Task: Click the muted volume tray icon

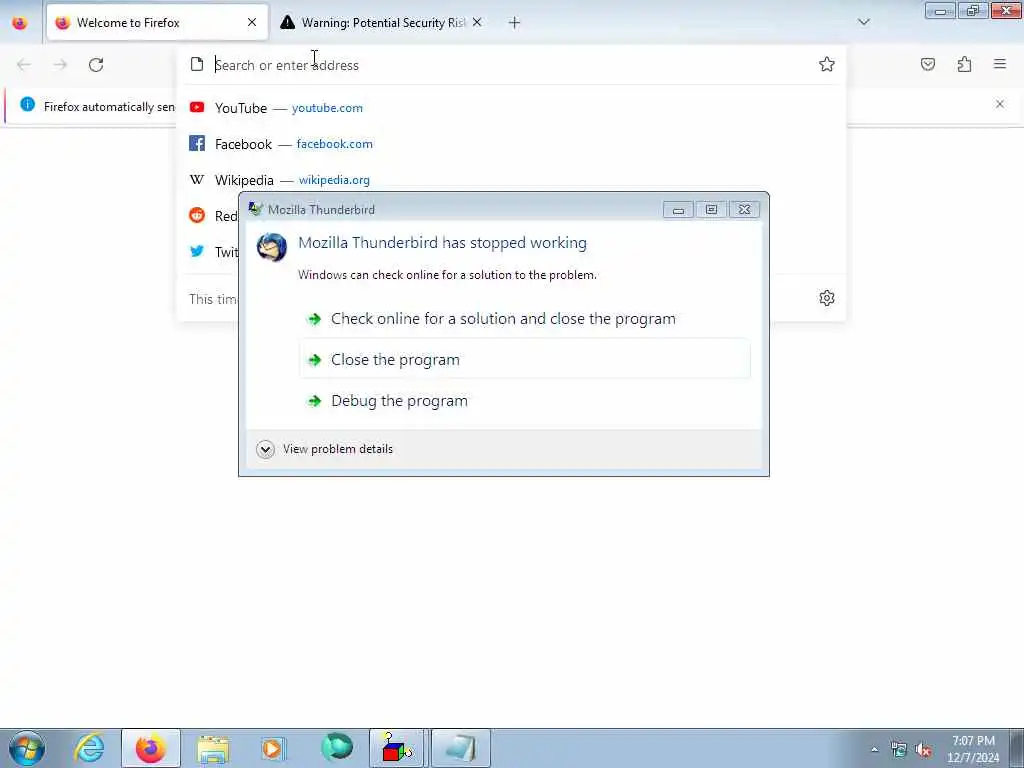Action: (923, 750)
